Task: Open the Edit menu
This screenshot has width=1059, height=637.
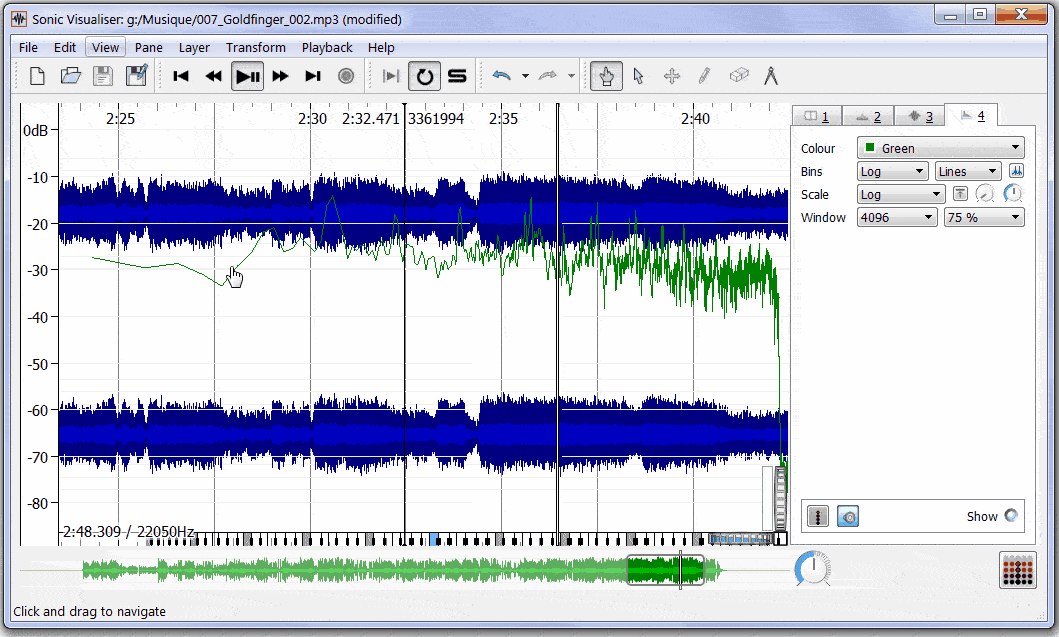Action: click(x=65, y=47)
